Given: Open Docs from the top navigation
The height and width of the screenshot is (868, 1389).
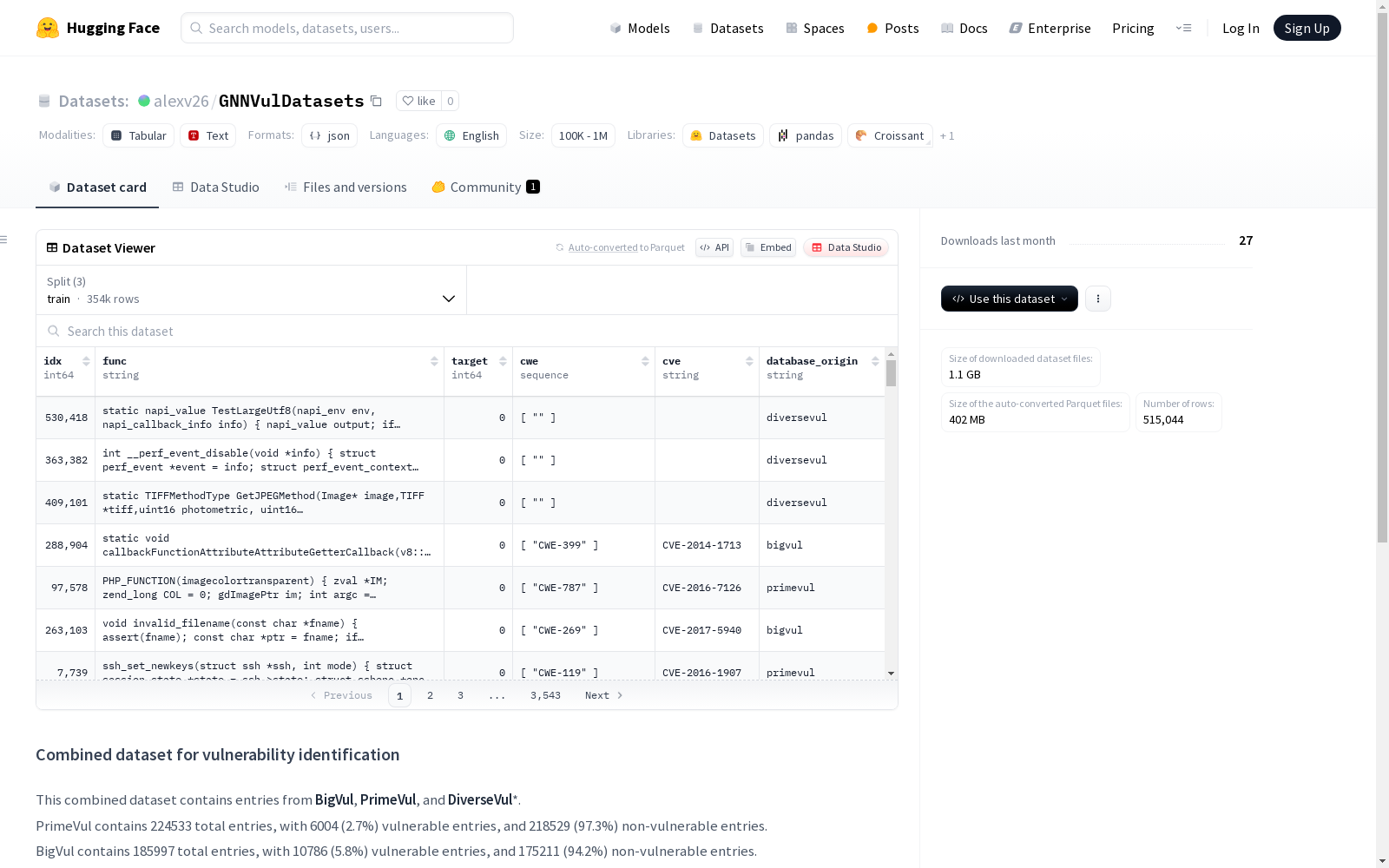Looking at the screenshot, I should click(x=964, y=28).
